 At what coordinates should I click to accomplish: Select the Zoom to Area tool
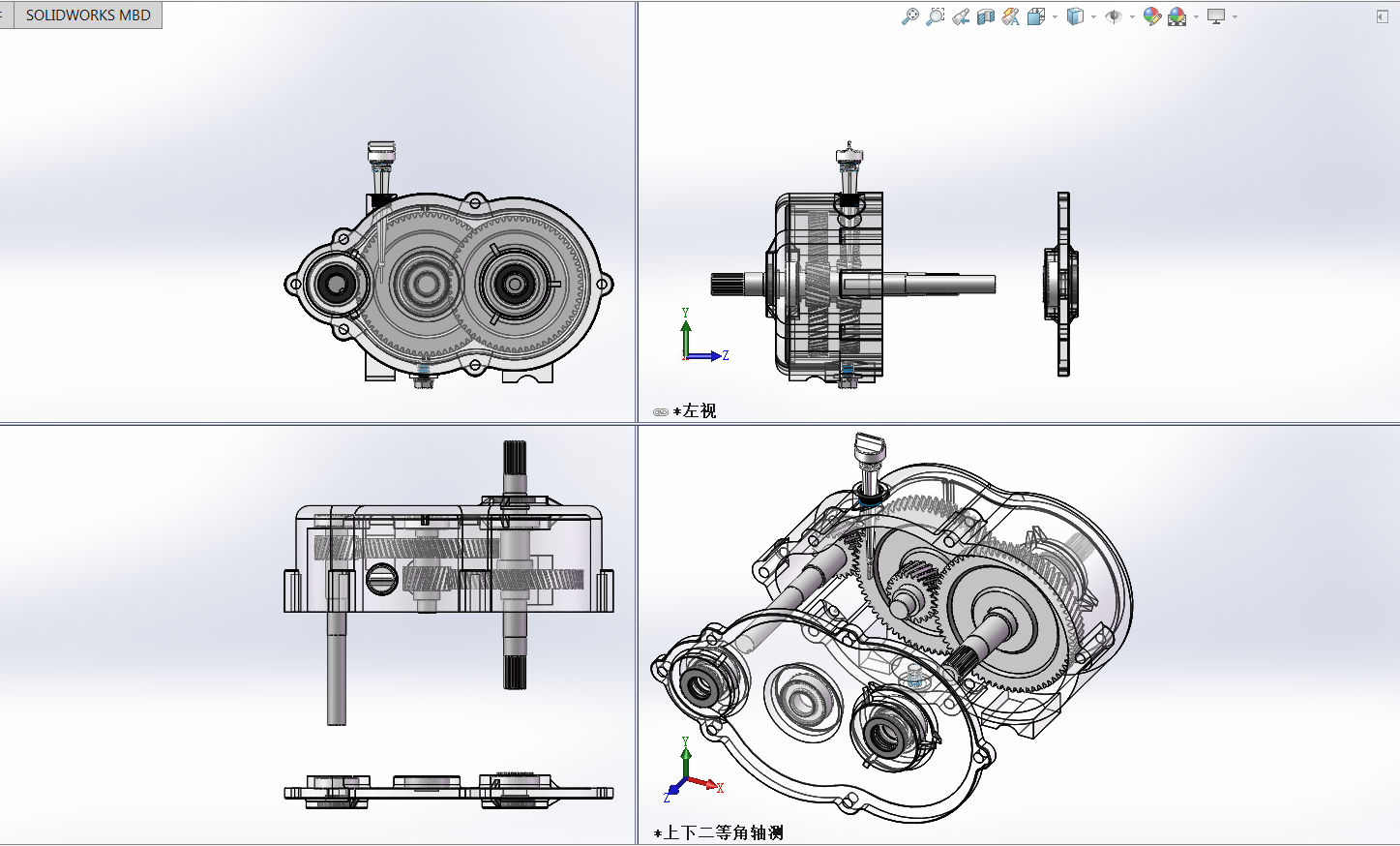pos(935,16)
